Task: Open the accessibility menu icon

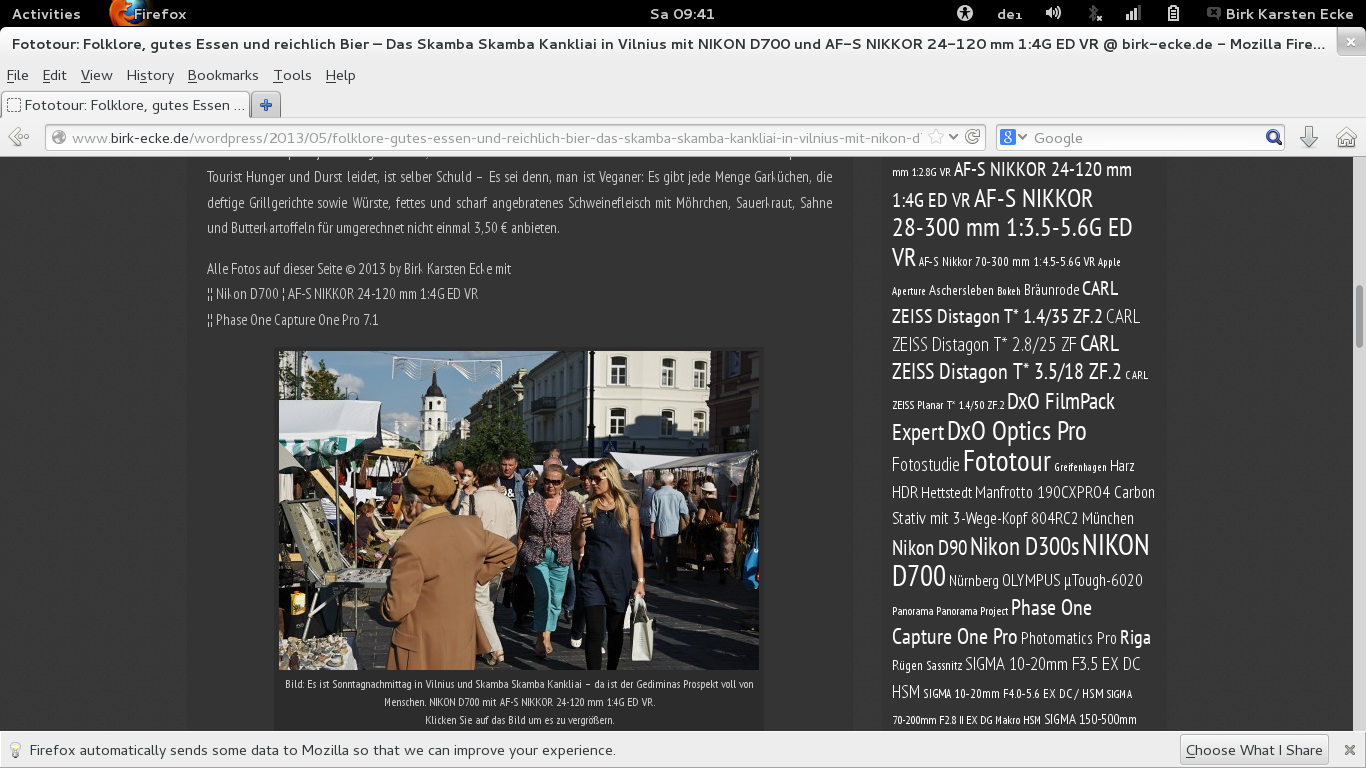Action: click(964, 14)
